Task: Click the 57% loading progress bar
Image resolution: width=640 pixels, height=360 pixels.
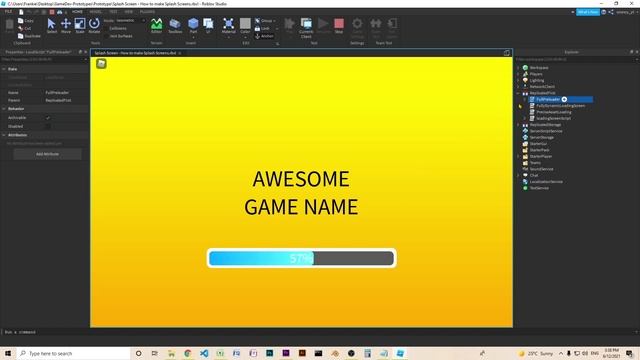Action: [x=301, y=258]
